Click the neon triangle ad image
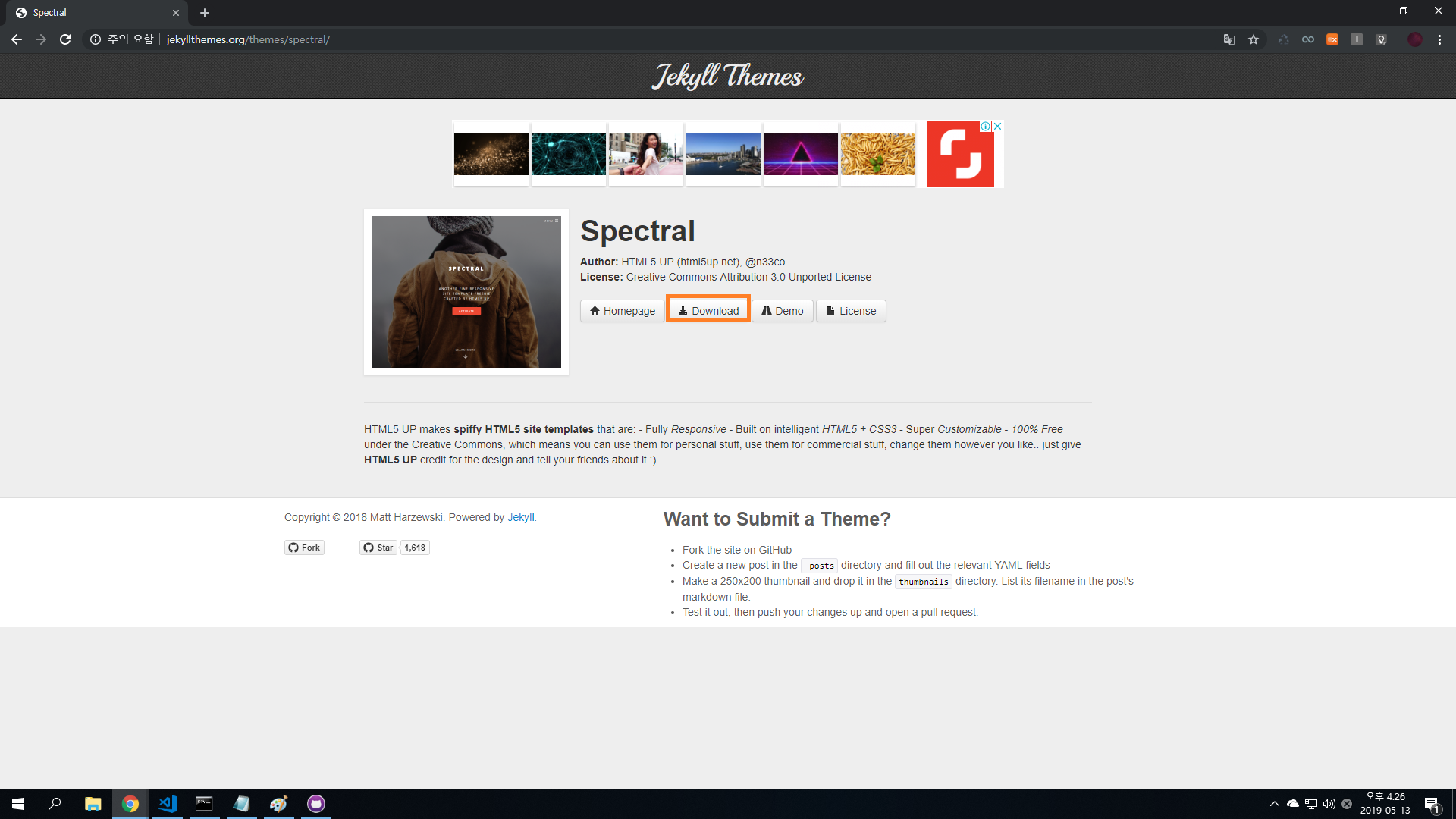The height and width of the screenshot is (819, 1456). [x=801, y=154]
